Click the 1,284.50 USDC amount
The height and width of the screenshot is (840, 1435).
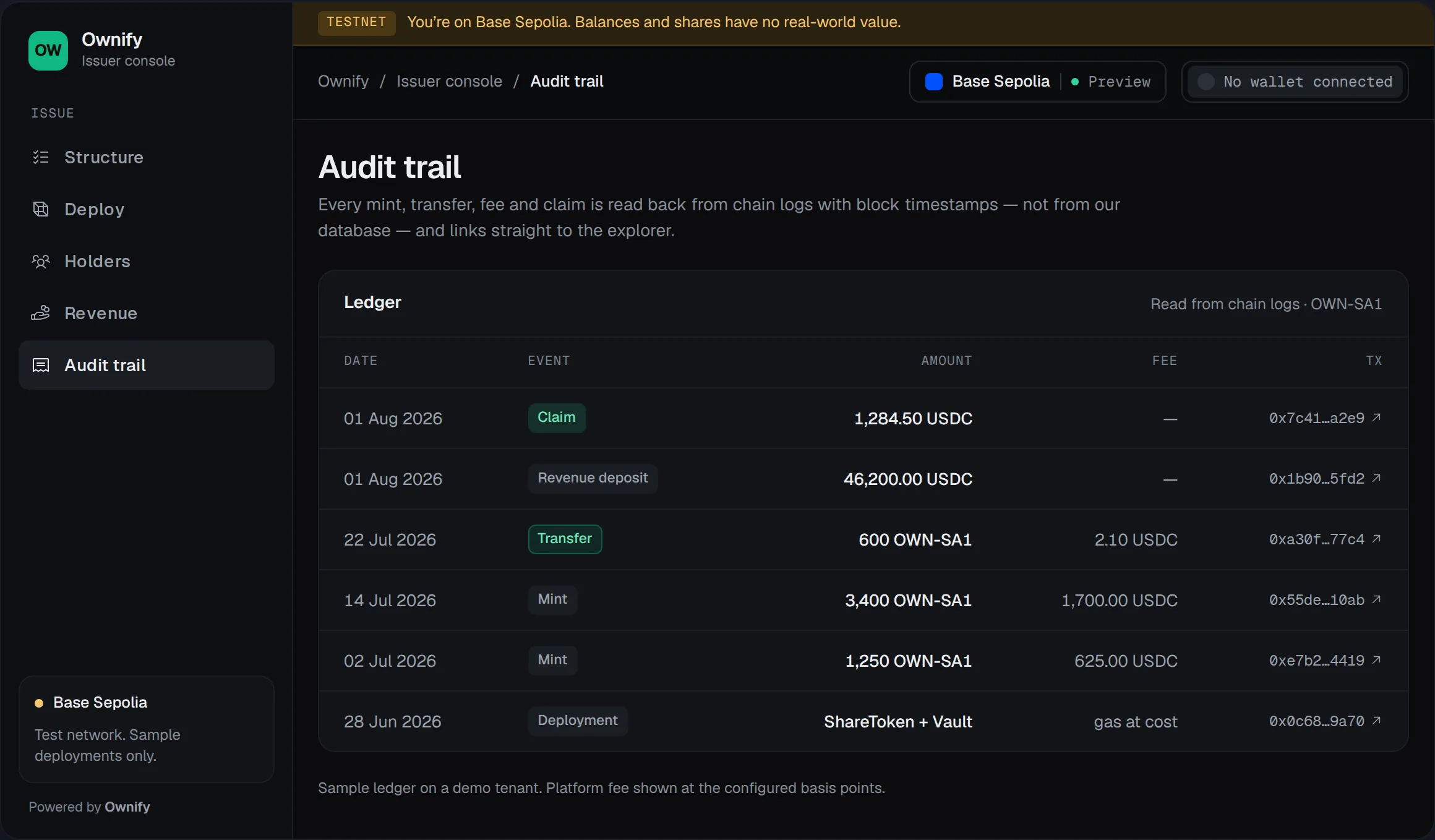tap(913, 418)
